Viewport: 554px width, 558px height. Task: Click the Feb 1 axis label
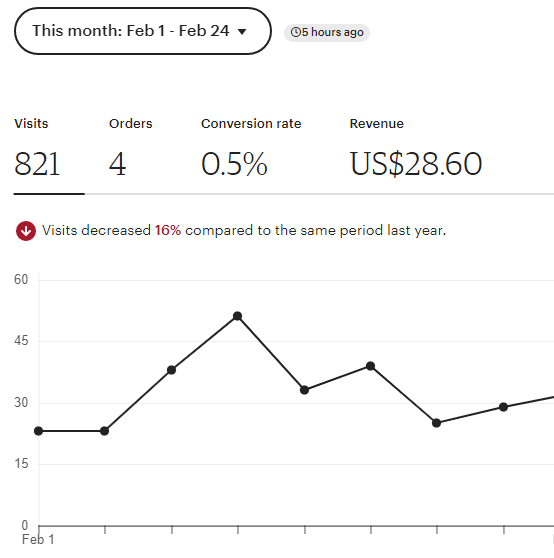(x=38, y=539)
